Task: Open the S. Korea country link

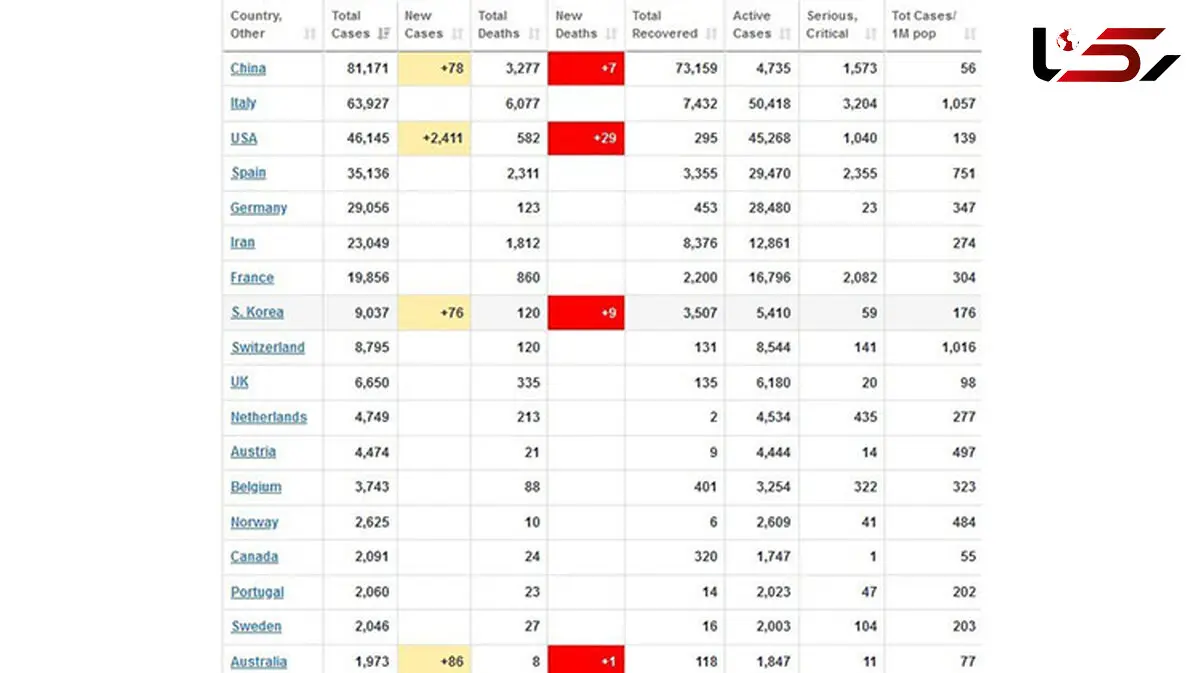Action: [257, 312]
